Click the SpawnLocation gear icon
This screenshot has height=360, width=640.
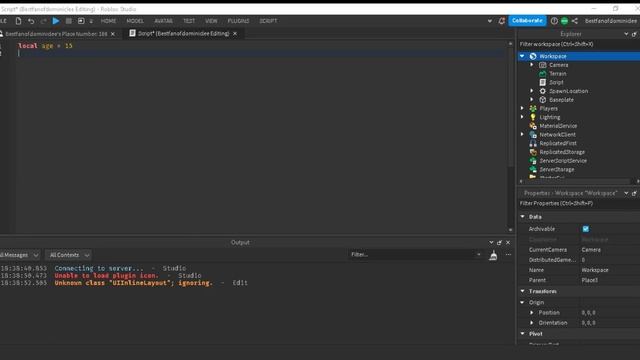coord(542,91)
